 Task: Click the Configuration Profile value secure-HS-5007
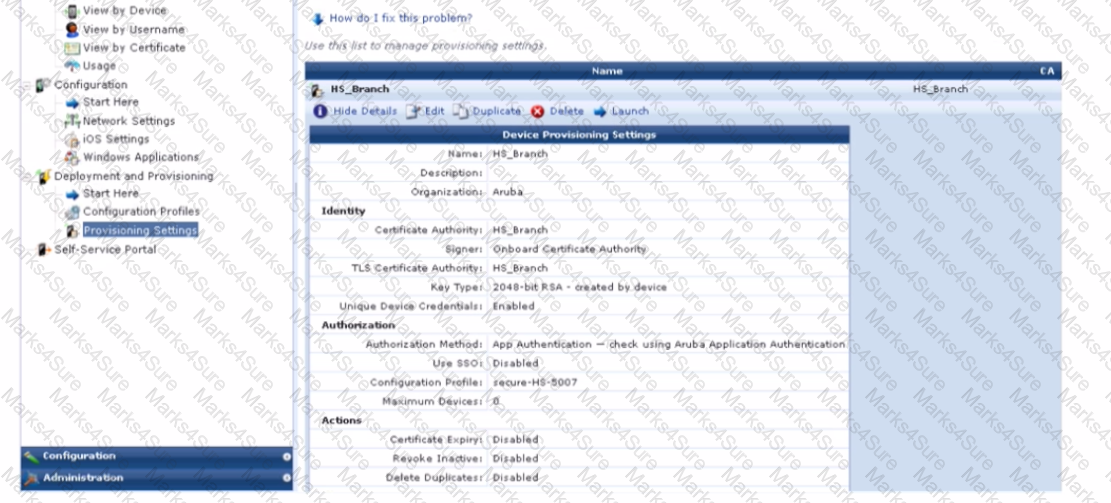[x=534, y=383]
